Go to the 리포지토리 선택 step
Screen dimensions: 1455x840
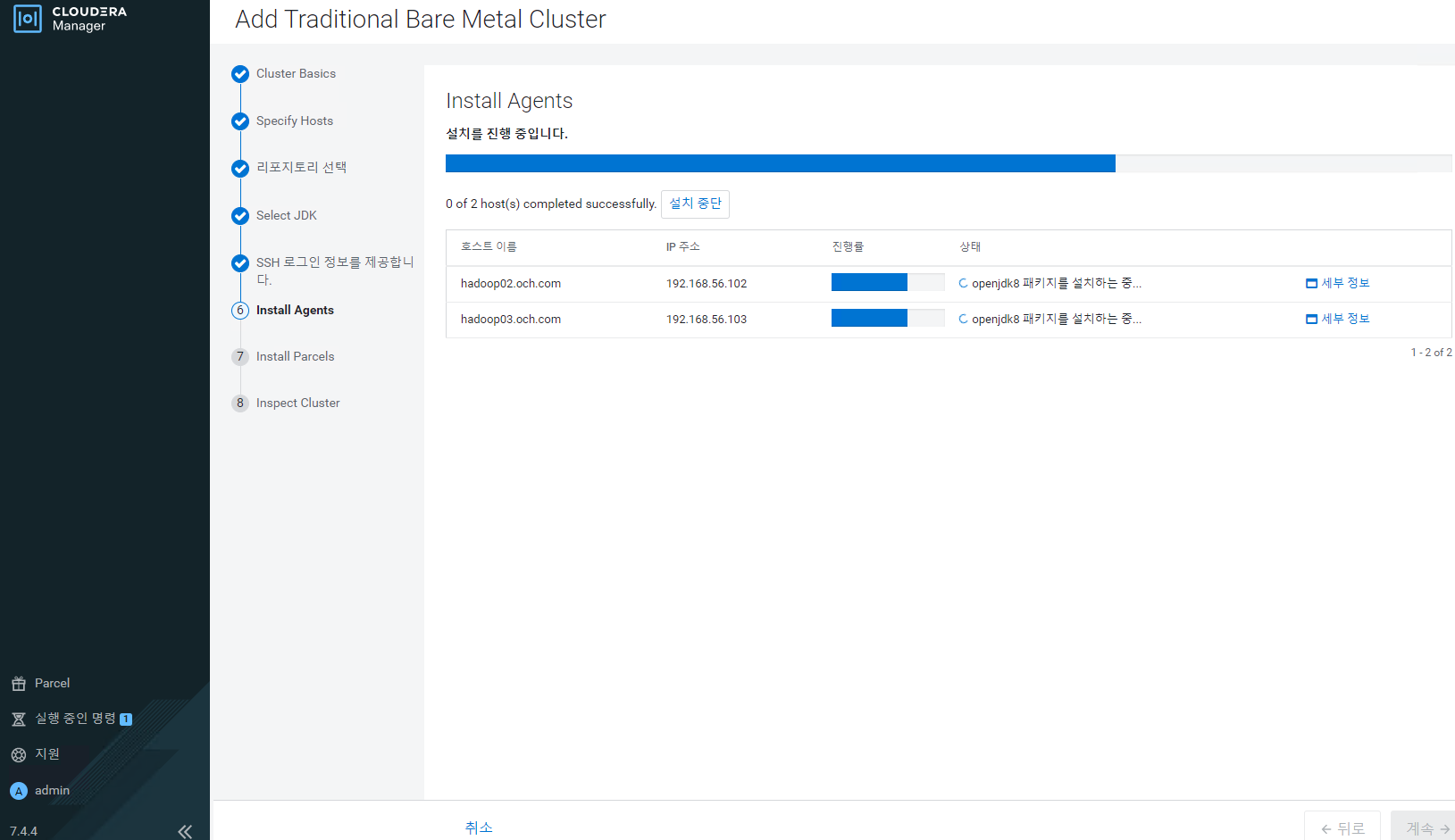point(301,168)
